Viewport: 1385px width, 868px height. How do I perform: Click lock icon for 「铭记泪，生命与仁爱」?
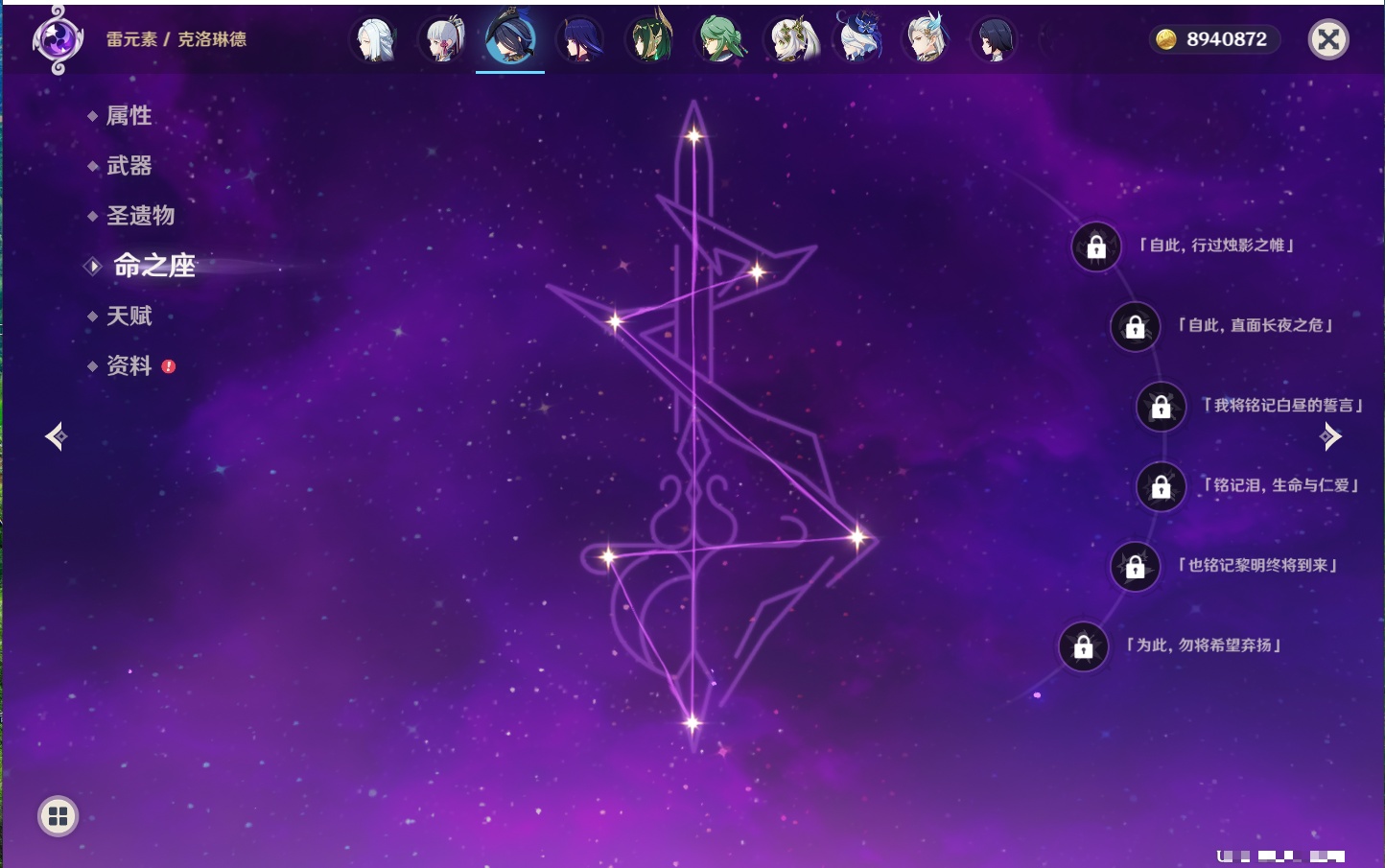click(1161, 487)
